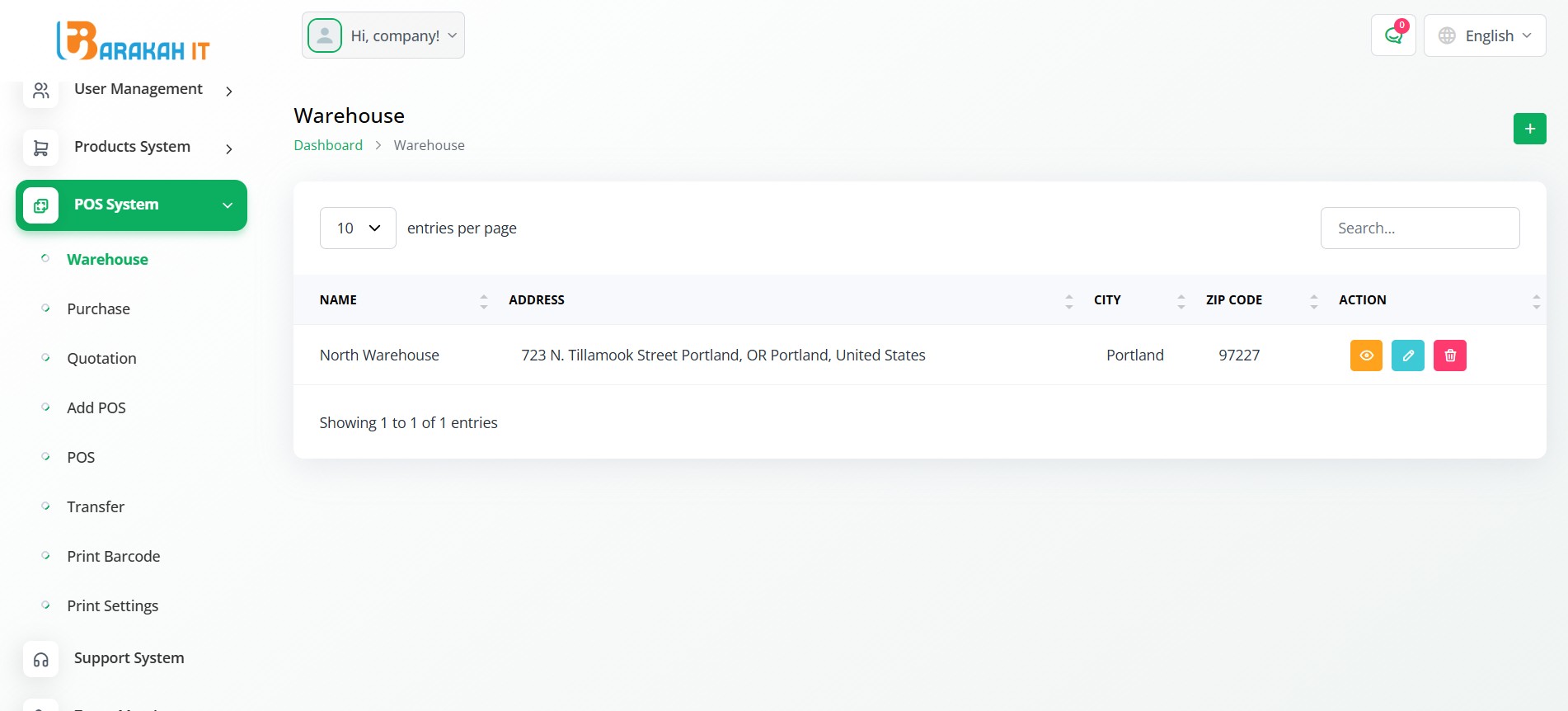Open the Hi, company! user menu
This screenshot has height=711, width=1568.
[x=383, y=35]
